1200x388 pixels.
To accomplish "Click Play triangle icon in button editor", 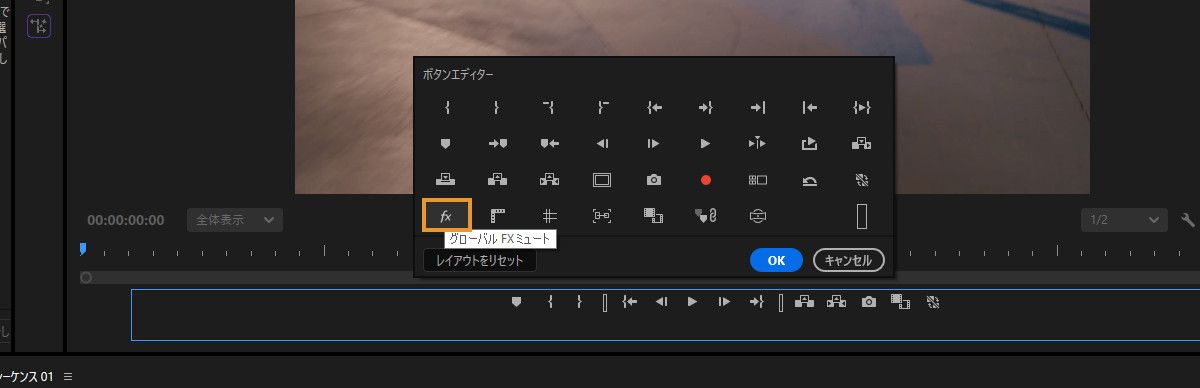I will (x=705, y=143).
